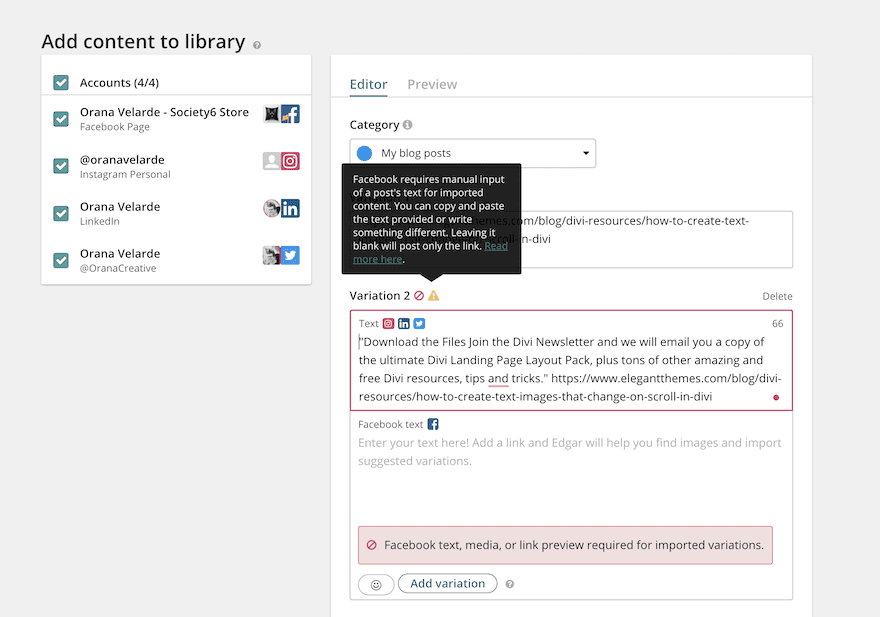Click the Instagram icon next to @oranavelarde

[x=290, y=161]
